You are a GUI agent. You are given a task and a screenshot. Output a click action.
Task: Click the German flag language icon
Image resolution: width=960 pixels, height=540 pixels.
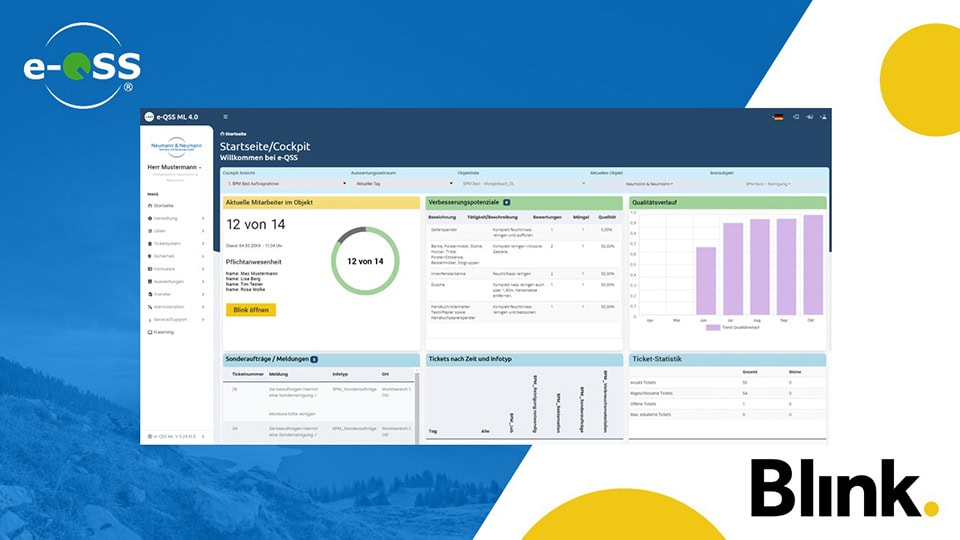click(x=778, y=117)
